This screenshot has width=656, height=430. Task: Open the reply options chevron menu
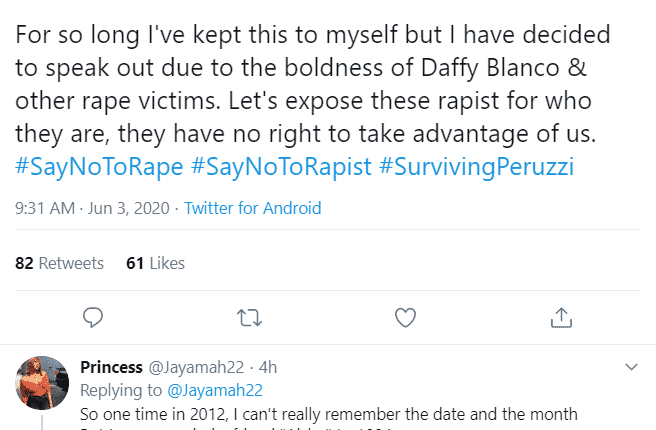pos(631,367)
